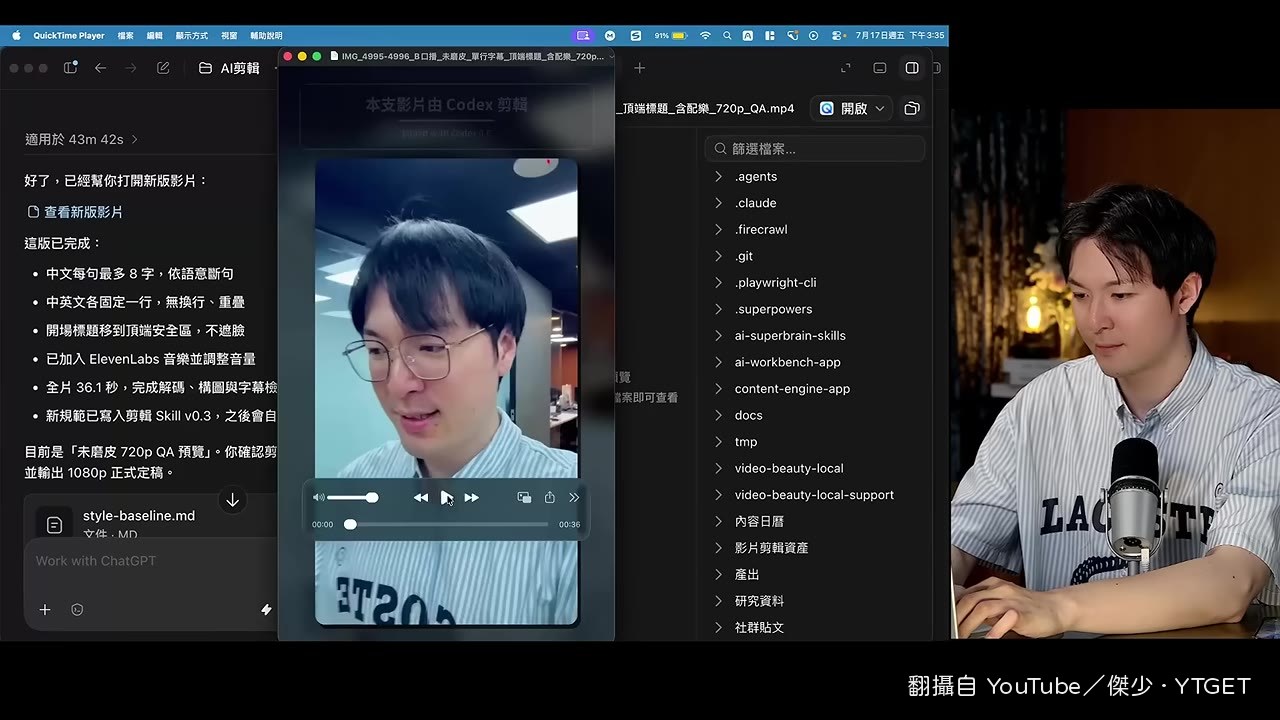Add attachment with plus icon in composer
Viewport: 1280px width, 720px height.
pyautogui.click(x=45, y=609)
